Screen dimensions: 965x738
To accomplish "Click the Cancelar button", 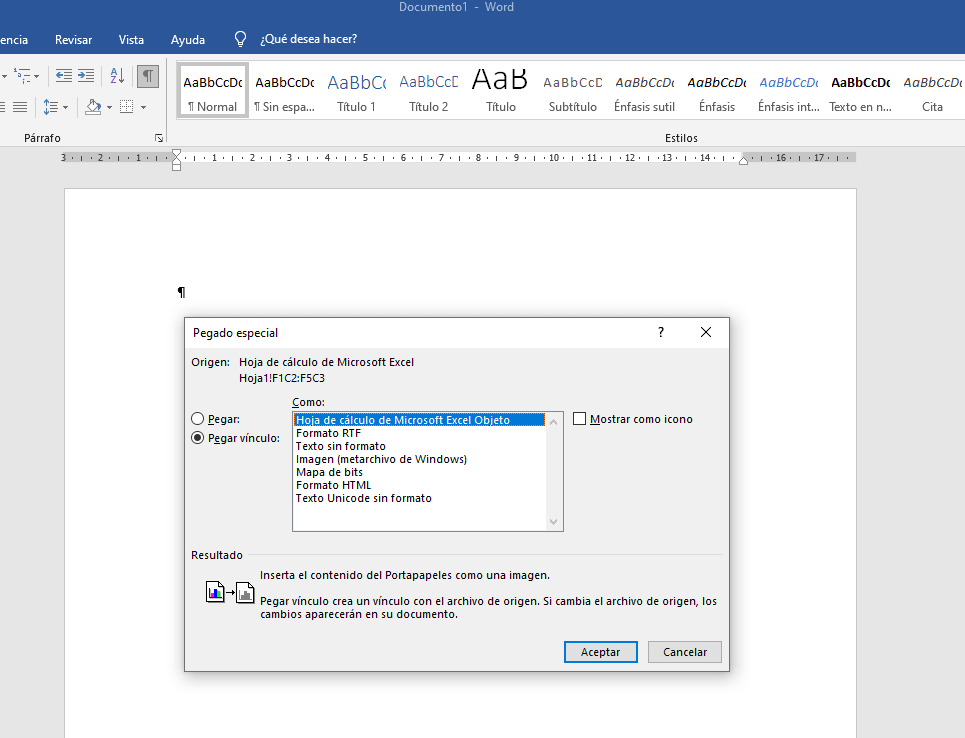I will click(684, 651).
